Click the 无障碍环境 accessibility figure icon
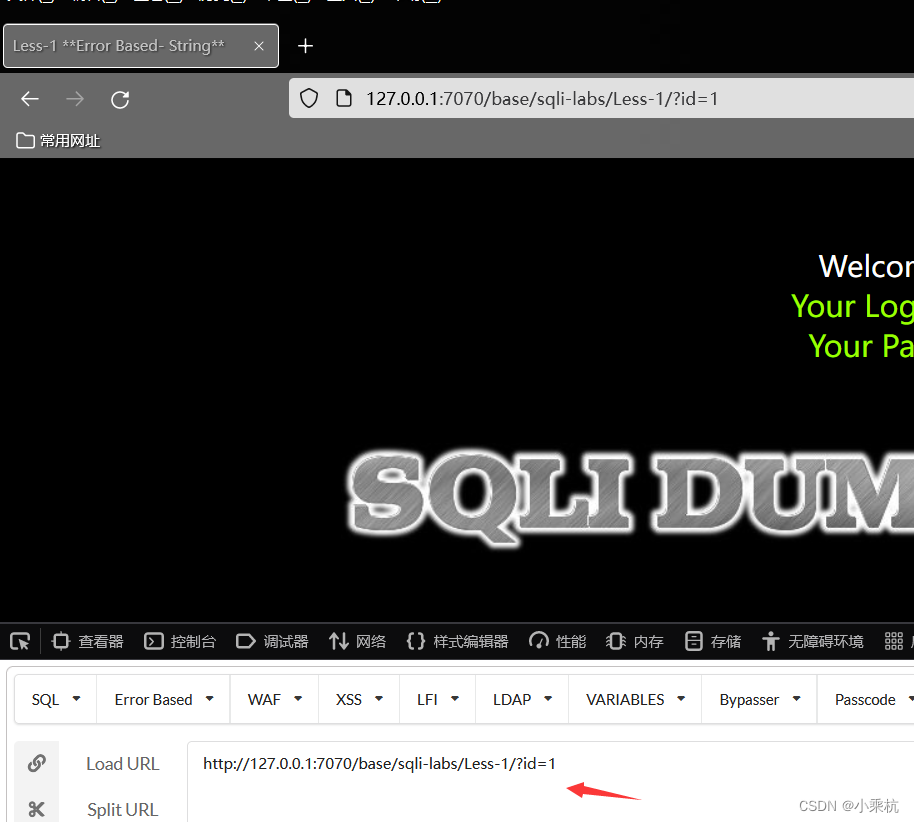914x822 pixels. pyautogui.click(x=771, y=641)
